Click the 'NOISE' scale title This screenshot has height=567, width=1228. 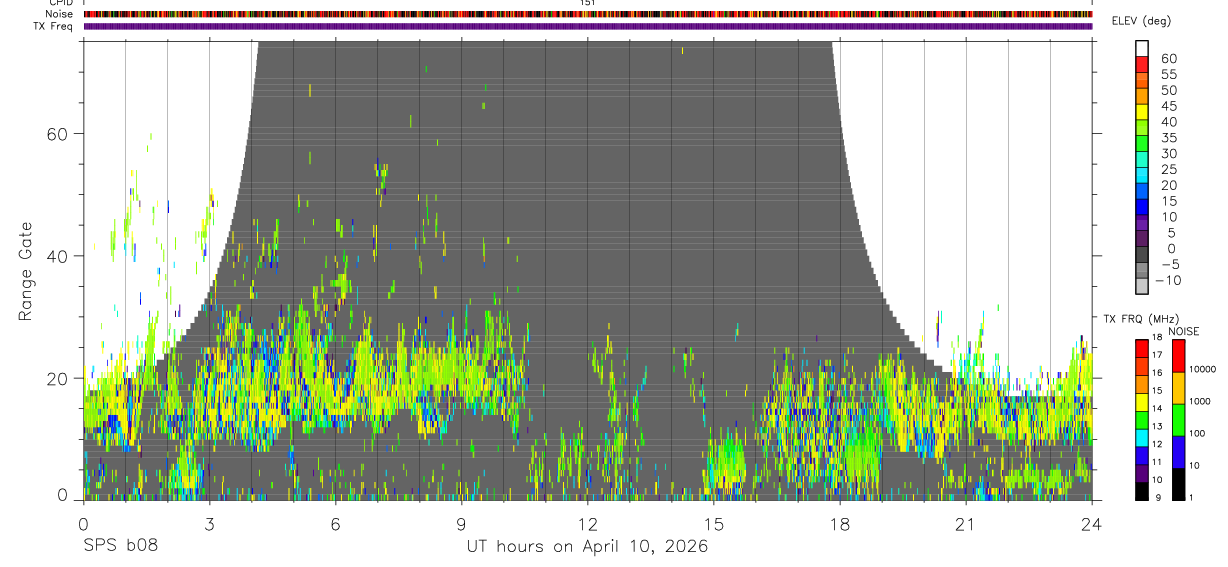1183,332
